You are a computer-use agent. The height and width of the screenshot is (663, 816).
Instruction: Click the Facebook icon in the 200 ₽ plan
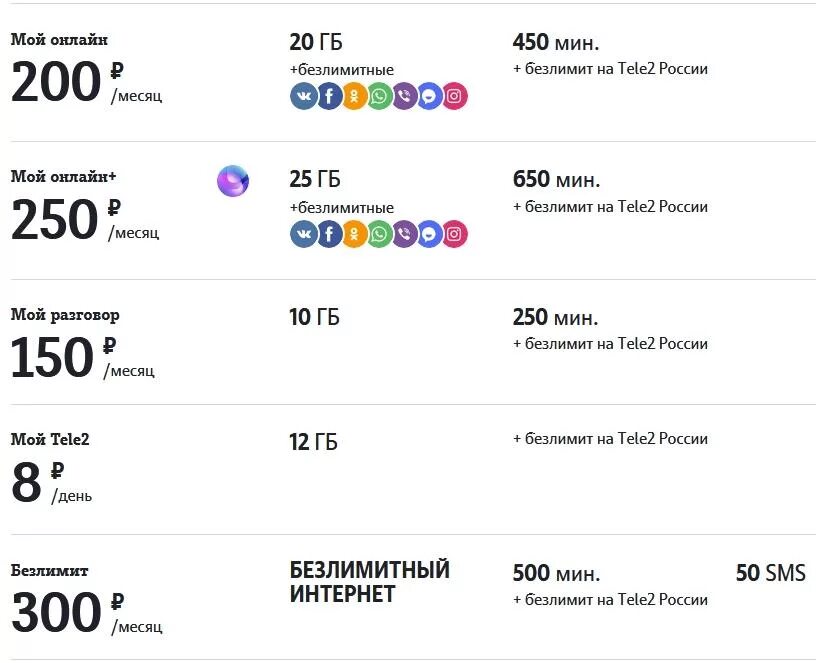tap(329, 97)
